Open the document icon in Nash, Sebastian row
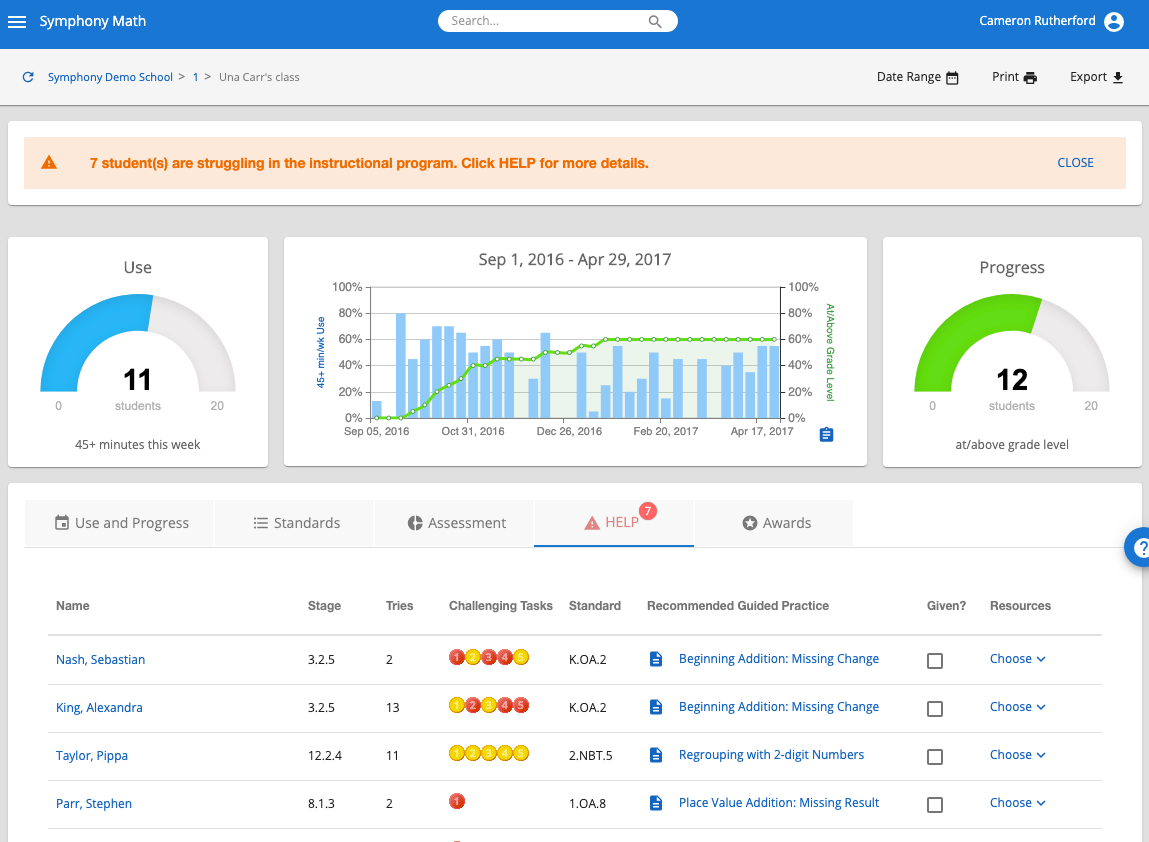Screen dimensions: 1149x842 point(656,659)
